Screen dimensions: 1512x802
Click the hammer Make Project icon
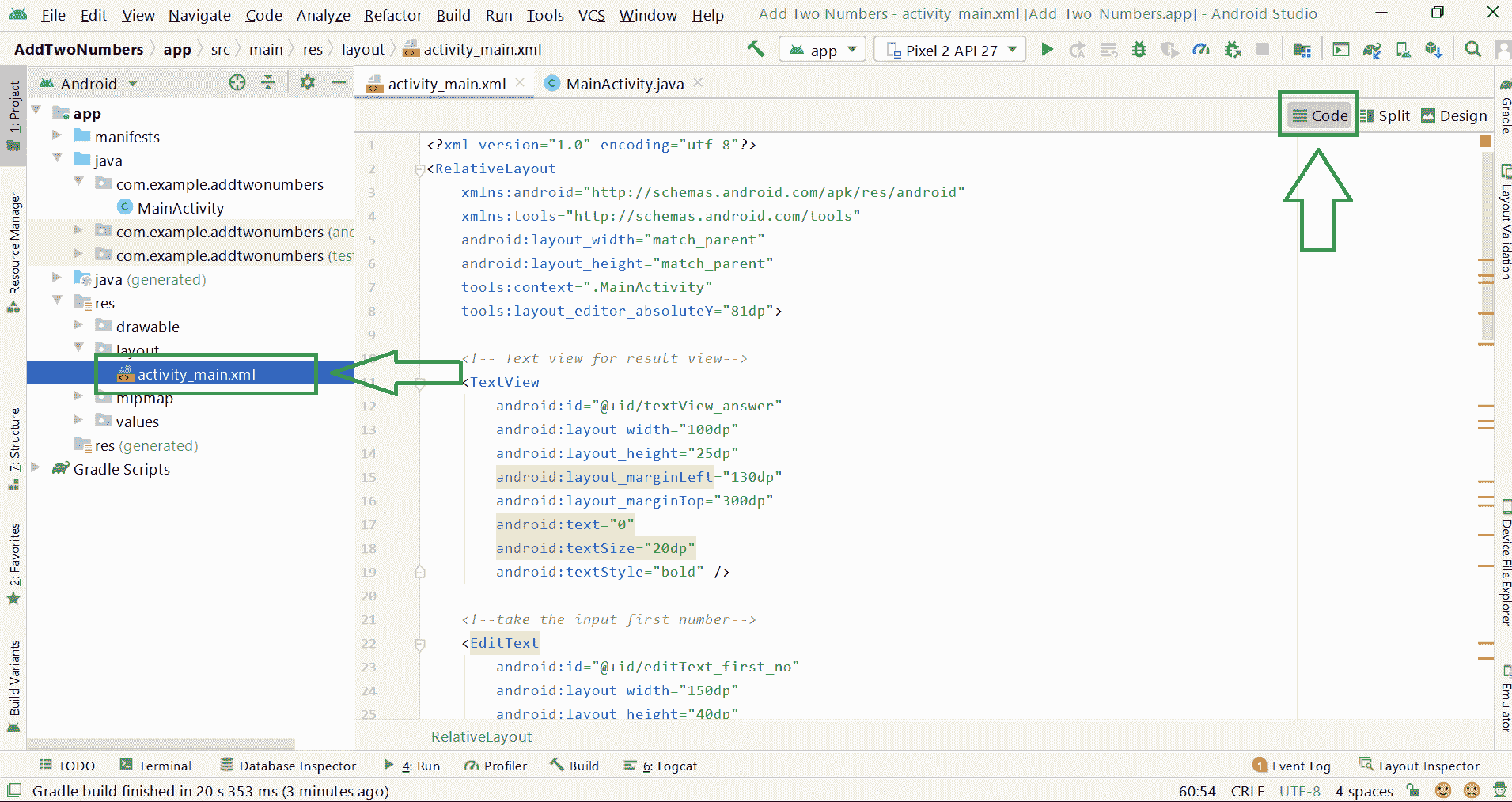(x=756, y=49)
